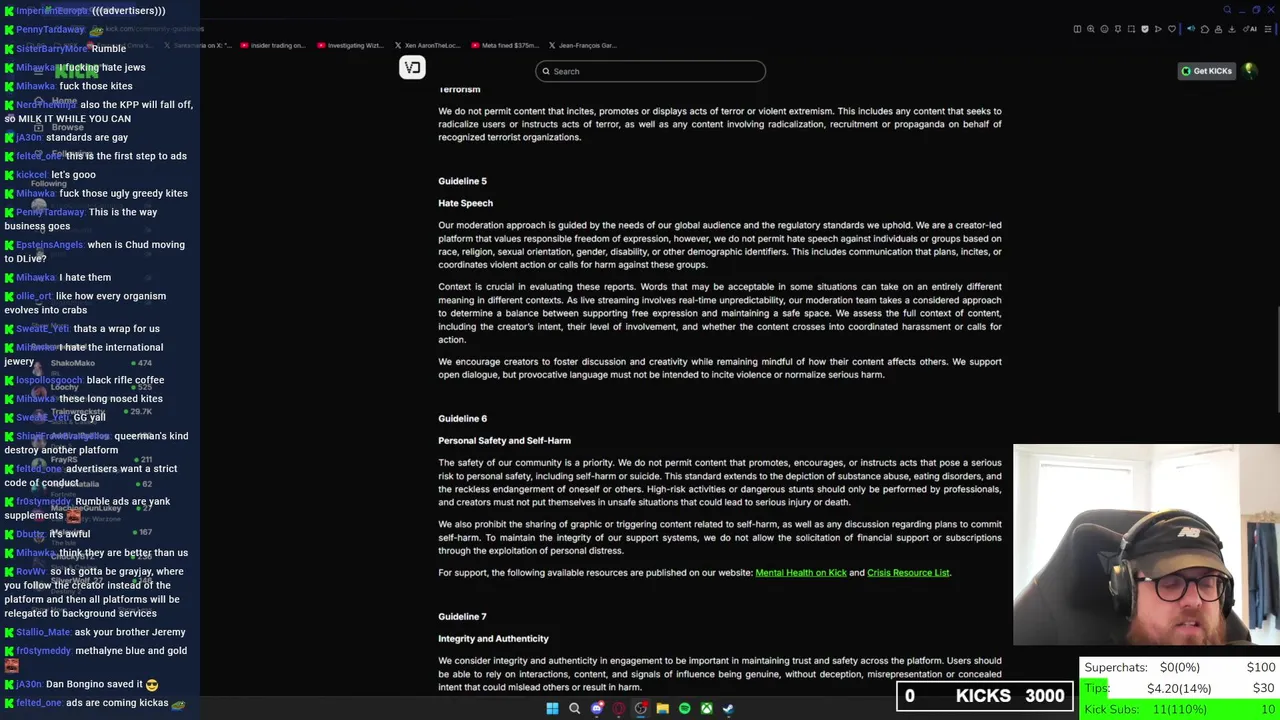Screen dimensions: 1280x720
Task: Switch to 'Jean-François Gar...' browser tab
Action: [582, 45]
